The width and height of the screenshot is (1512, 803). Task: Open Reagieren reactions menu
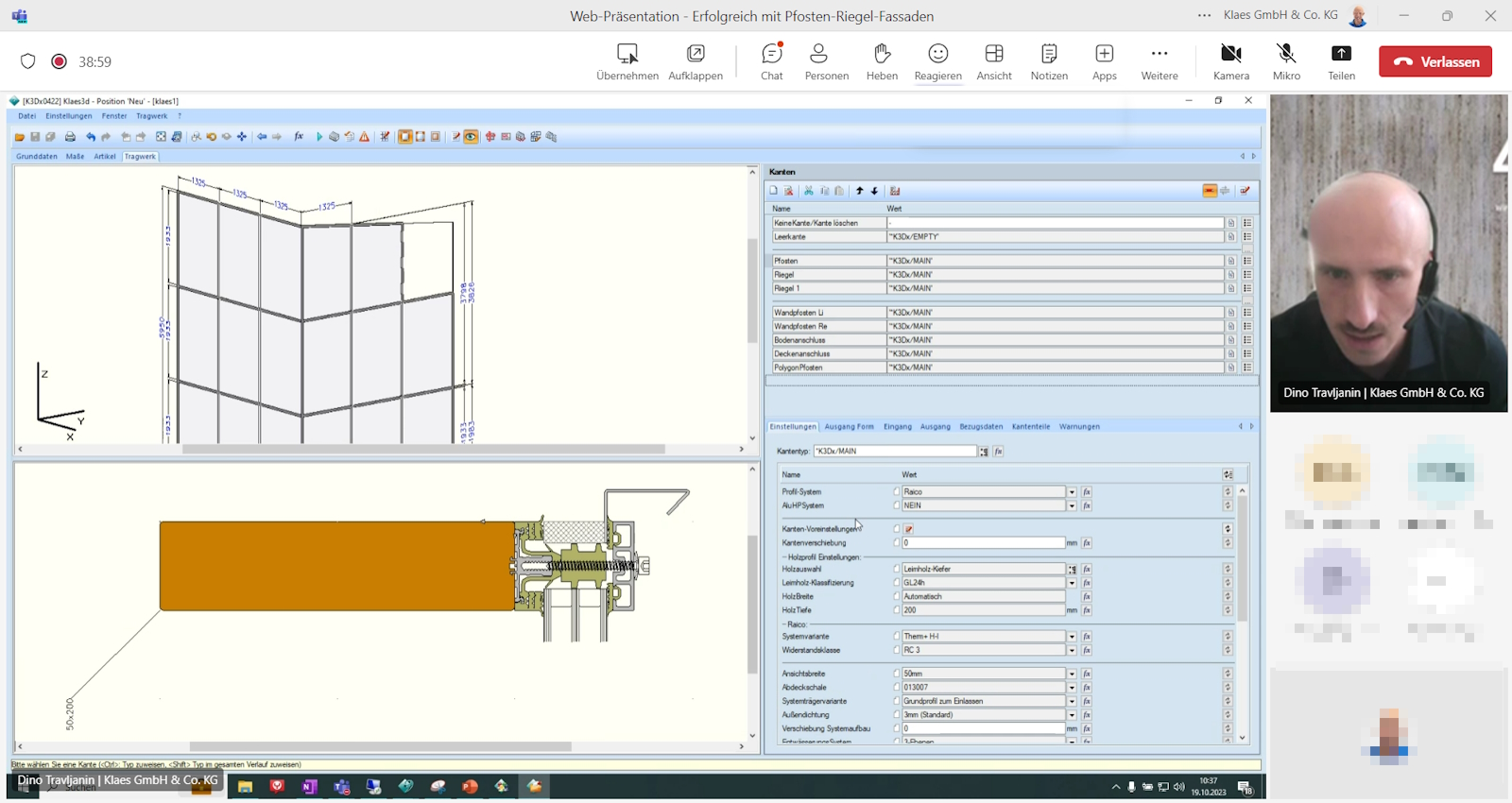937,62
